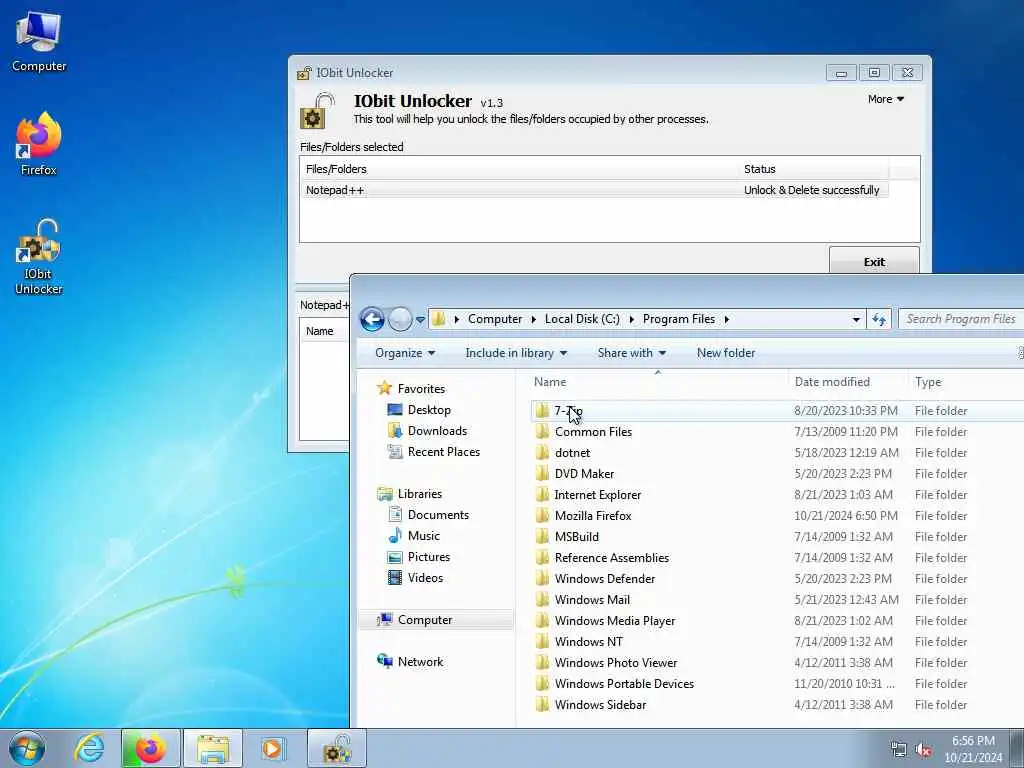1024x768 pixels.
Task: Switch to Firefox in the taskbar
Action: (150, 748)
